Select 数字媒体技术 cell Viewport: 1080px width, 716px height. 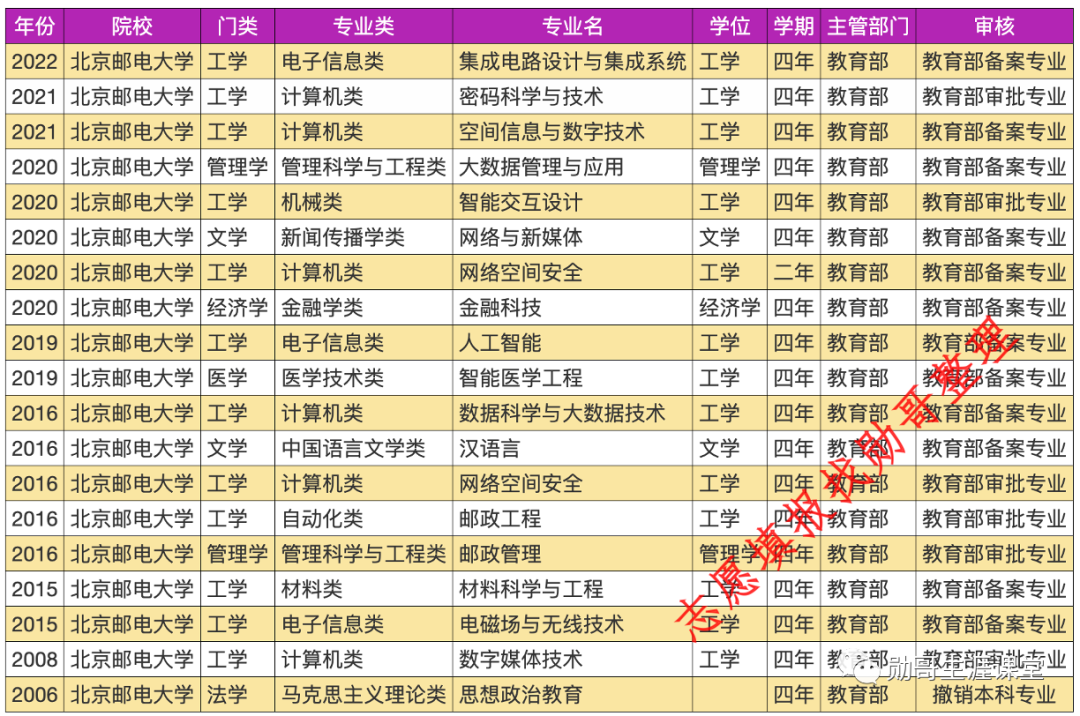tap(572, 660)
